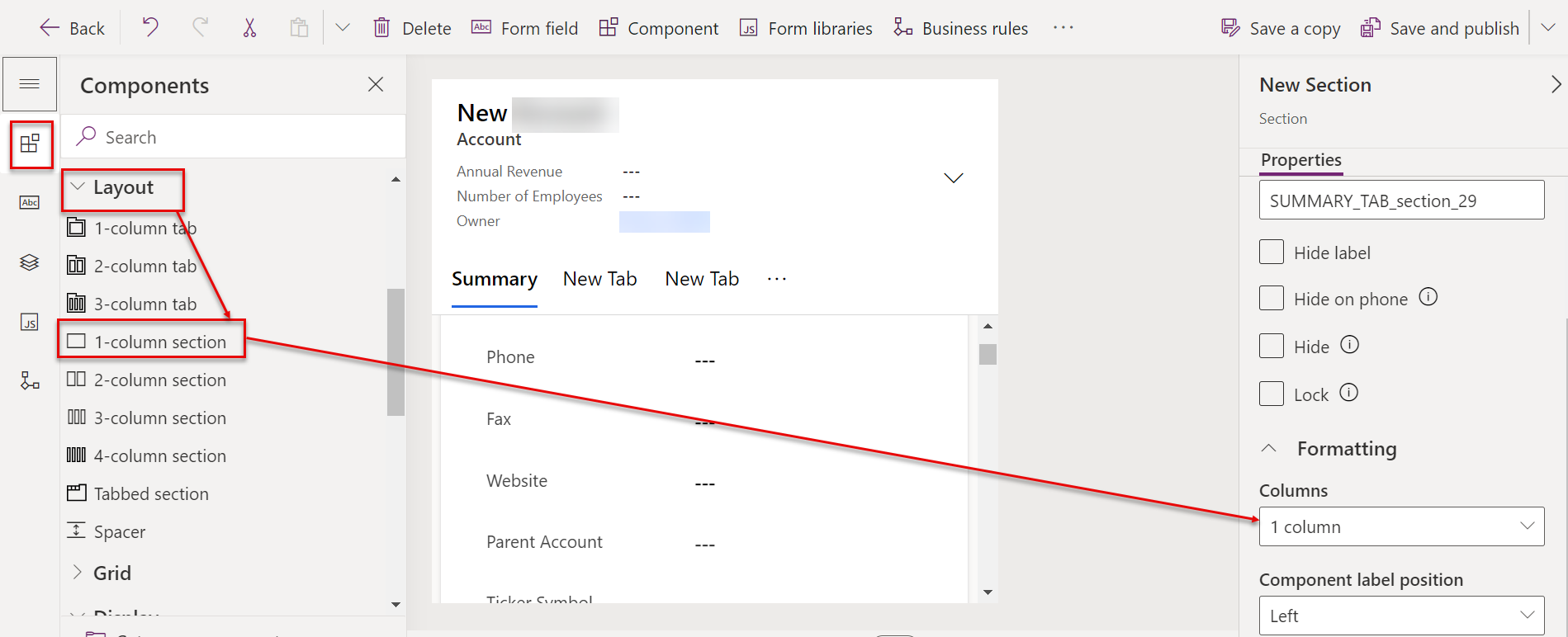Open toolbar overflow ellipsis menu
The image size is (1568, 637).
click(x=1063, y=28)
